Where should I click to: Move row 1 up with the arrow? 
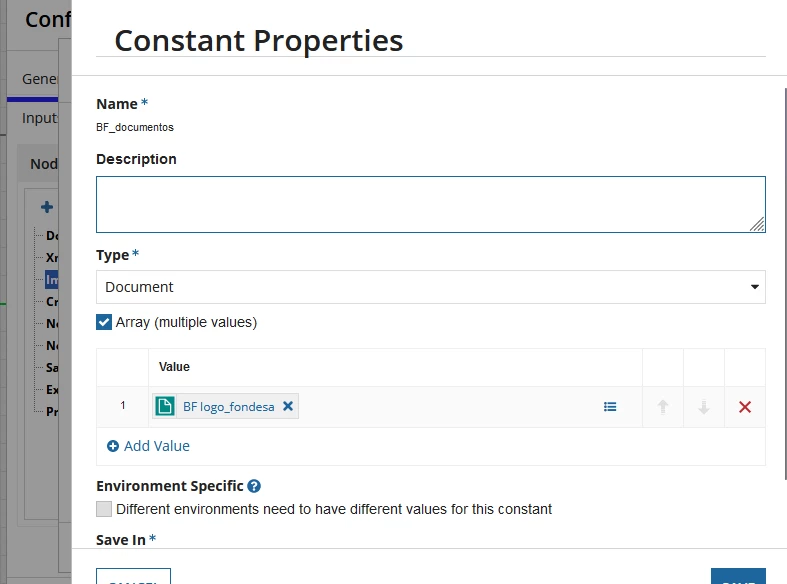click(x=663, y=407)
